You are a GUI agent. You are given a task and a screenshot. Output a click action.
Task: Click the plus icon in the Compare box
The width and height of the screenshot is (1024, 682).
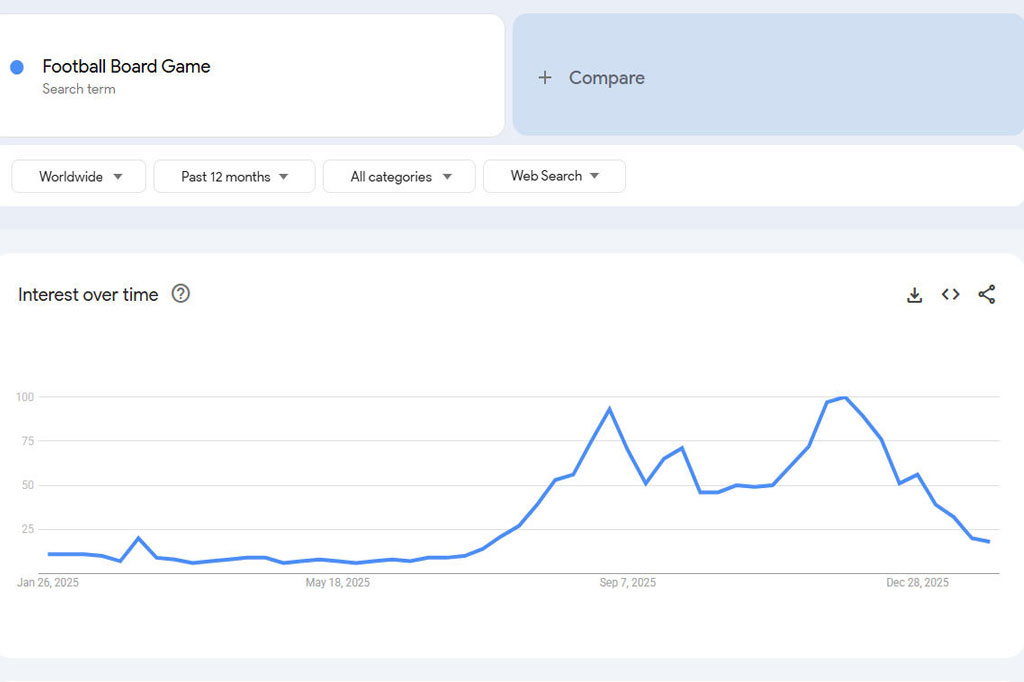point(545,77)
